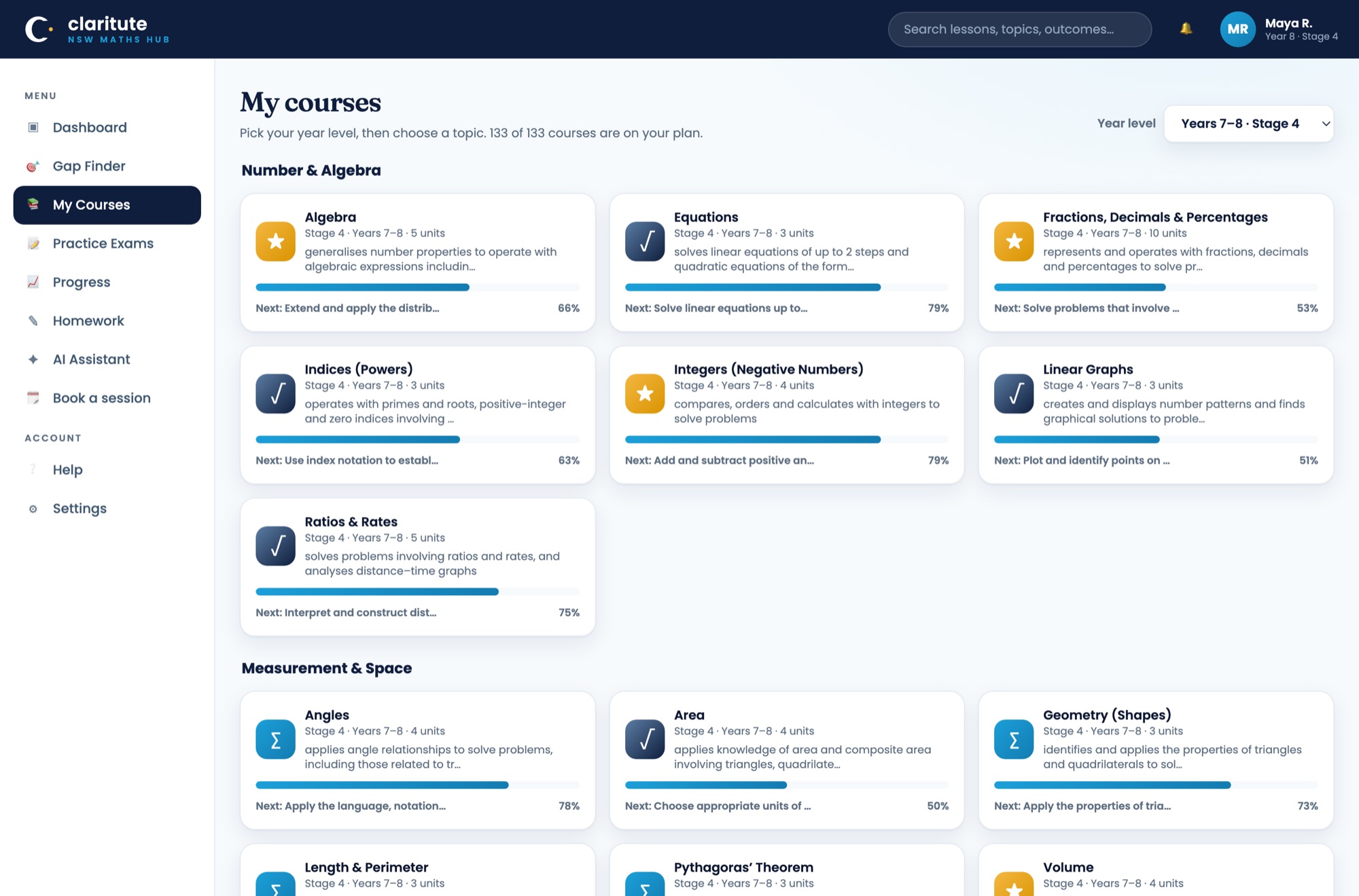The height and width of the screenshot is (896, 1359).
Task: Click the Area course root icon
Action: tap(645, 739)
